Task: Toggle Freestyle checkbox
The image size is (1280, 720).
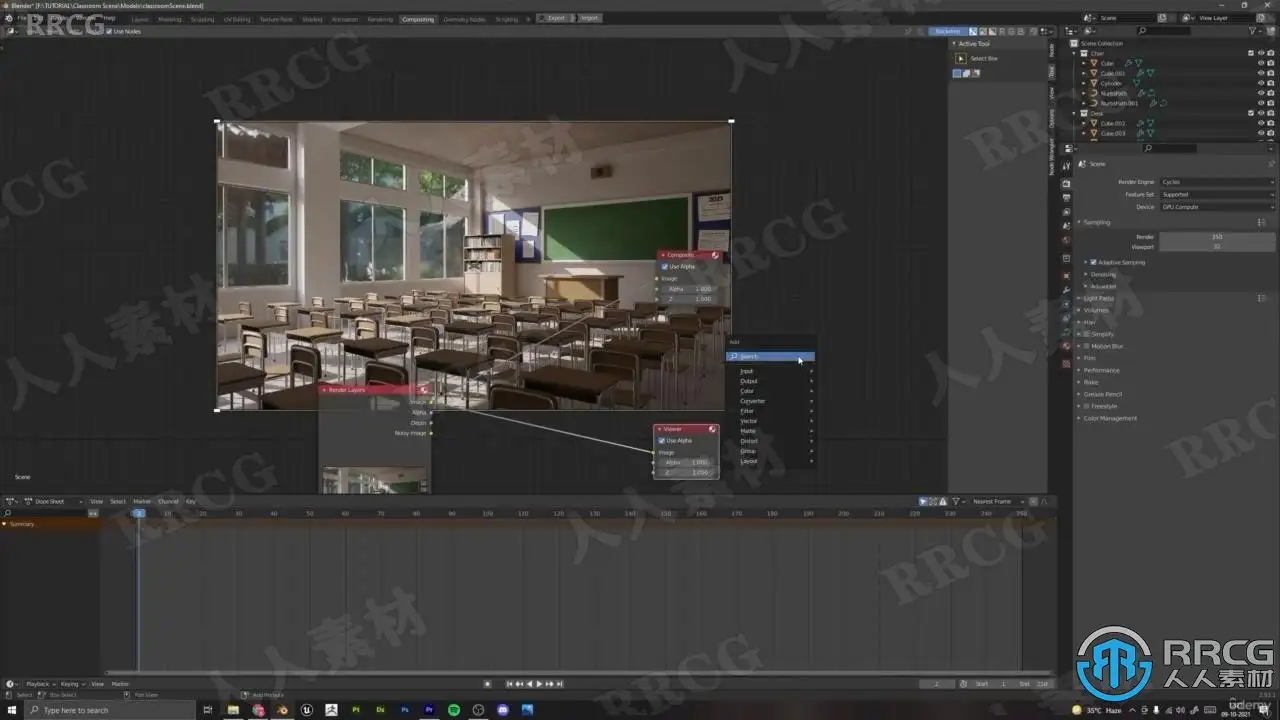Action: pos(1087,406)
